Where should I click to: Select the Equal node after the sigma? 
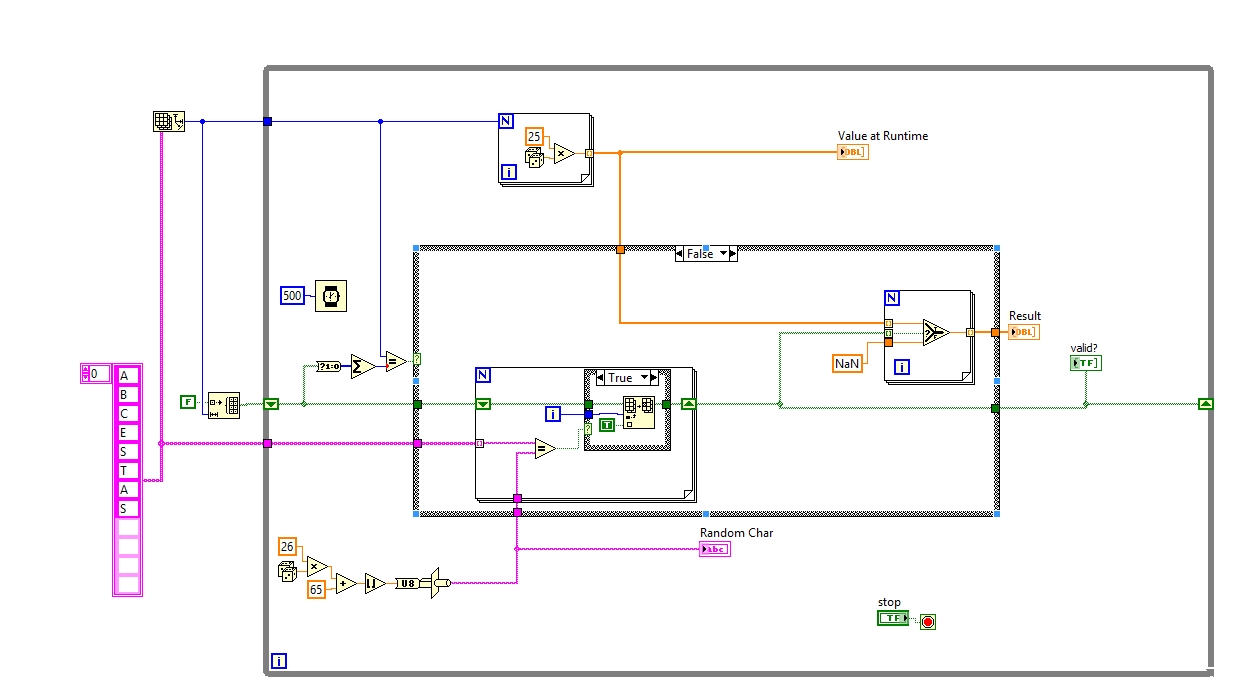pyautogui.click(x=396, y=361)
